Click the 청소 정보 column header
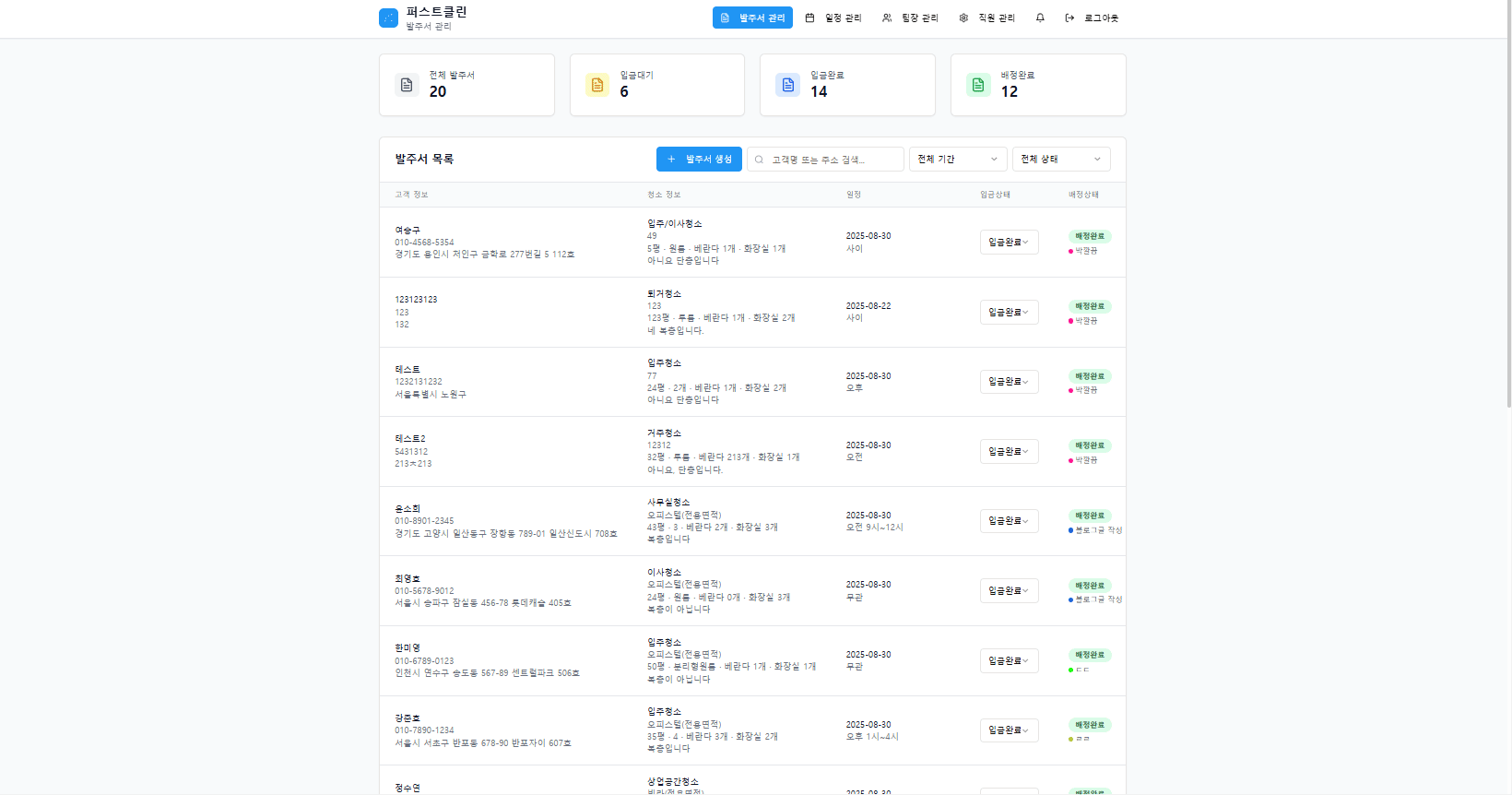The width and height of the screenshot is (1512, 795). (664, 195)
